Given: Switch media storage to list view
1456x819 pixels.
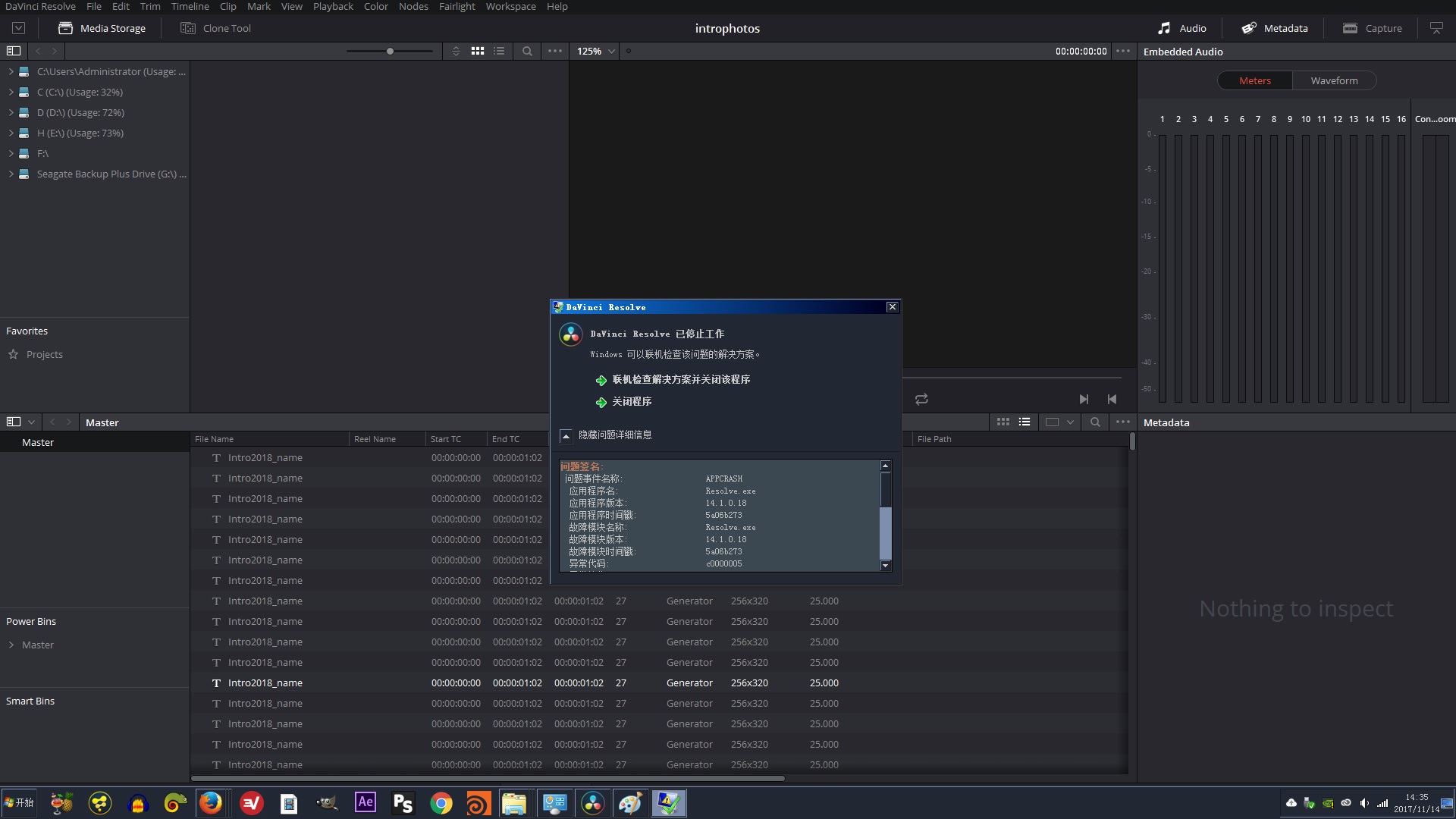Looking at the screenshot, I should (499, 51).
